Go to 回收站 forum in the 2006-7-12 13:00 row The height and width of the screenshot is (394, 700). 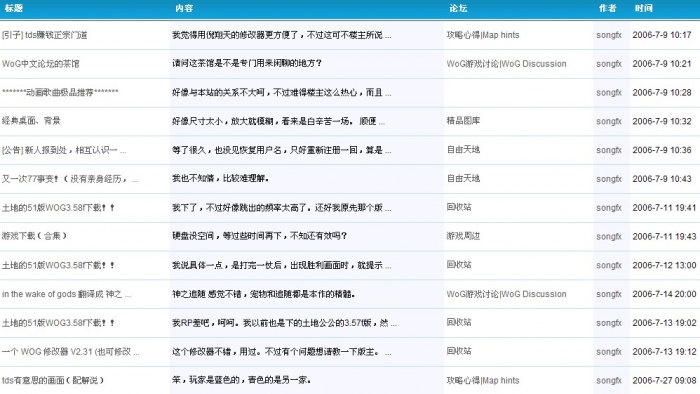[x=459, y=265]
